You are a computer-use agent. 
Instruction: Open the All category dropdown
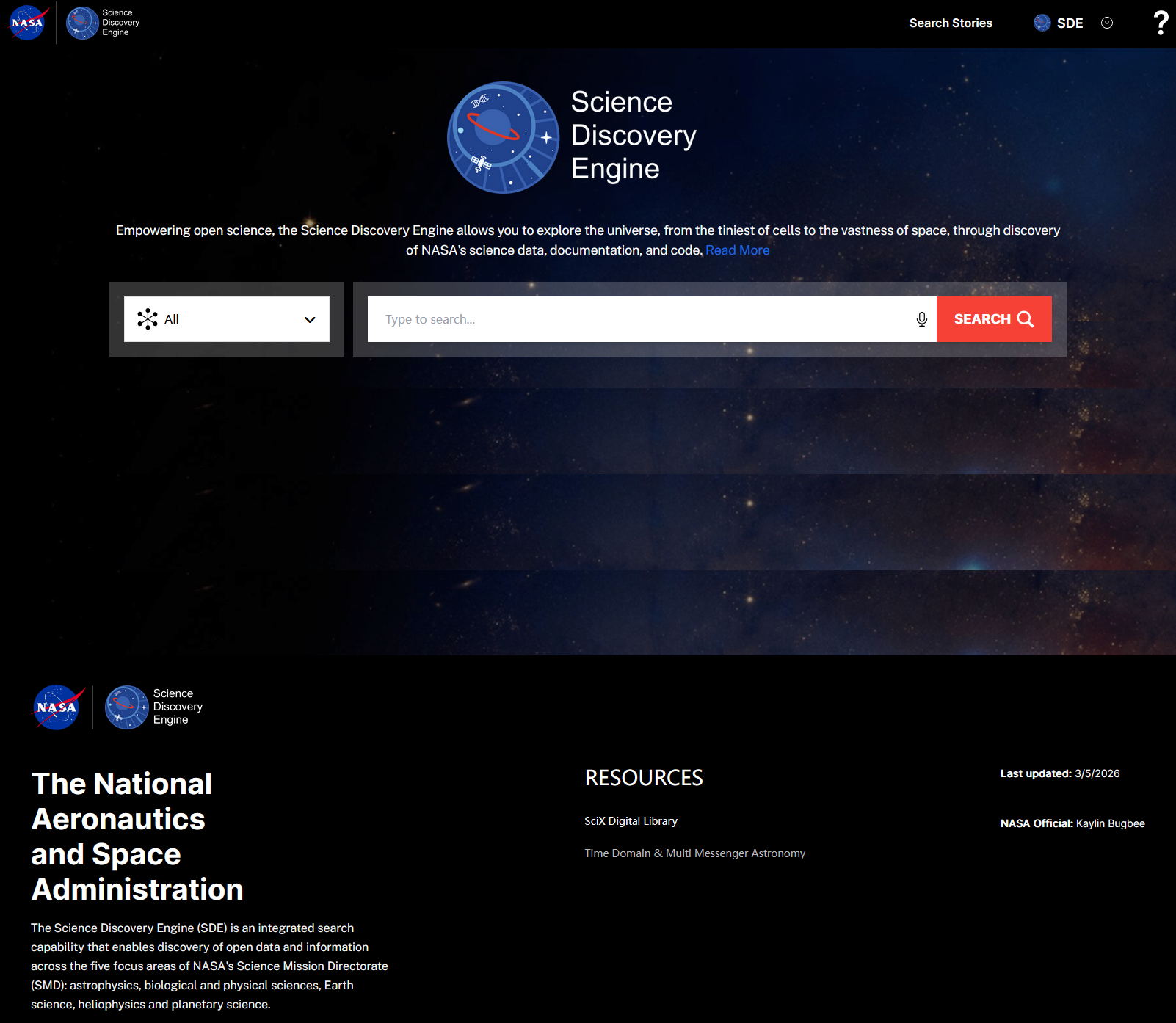coord(227,319)
